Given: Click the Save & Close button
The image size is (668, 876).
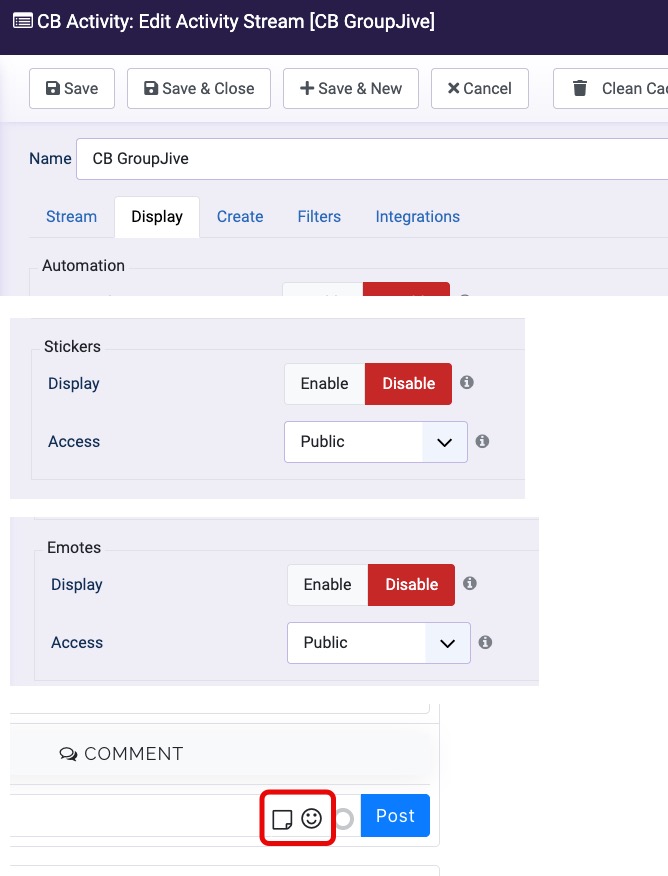Looking at the screenshot, I should (199, 88).
